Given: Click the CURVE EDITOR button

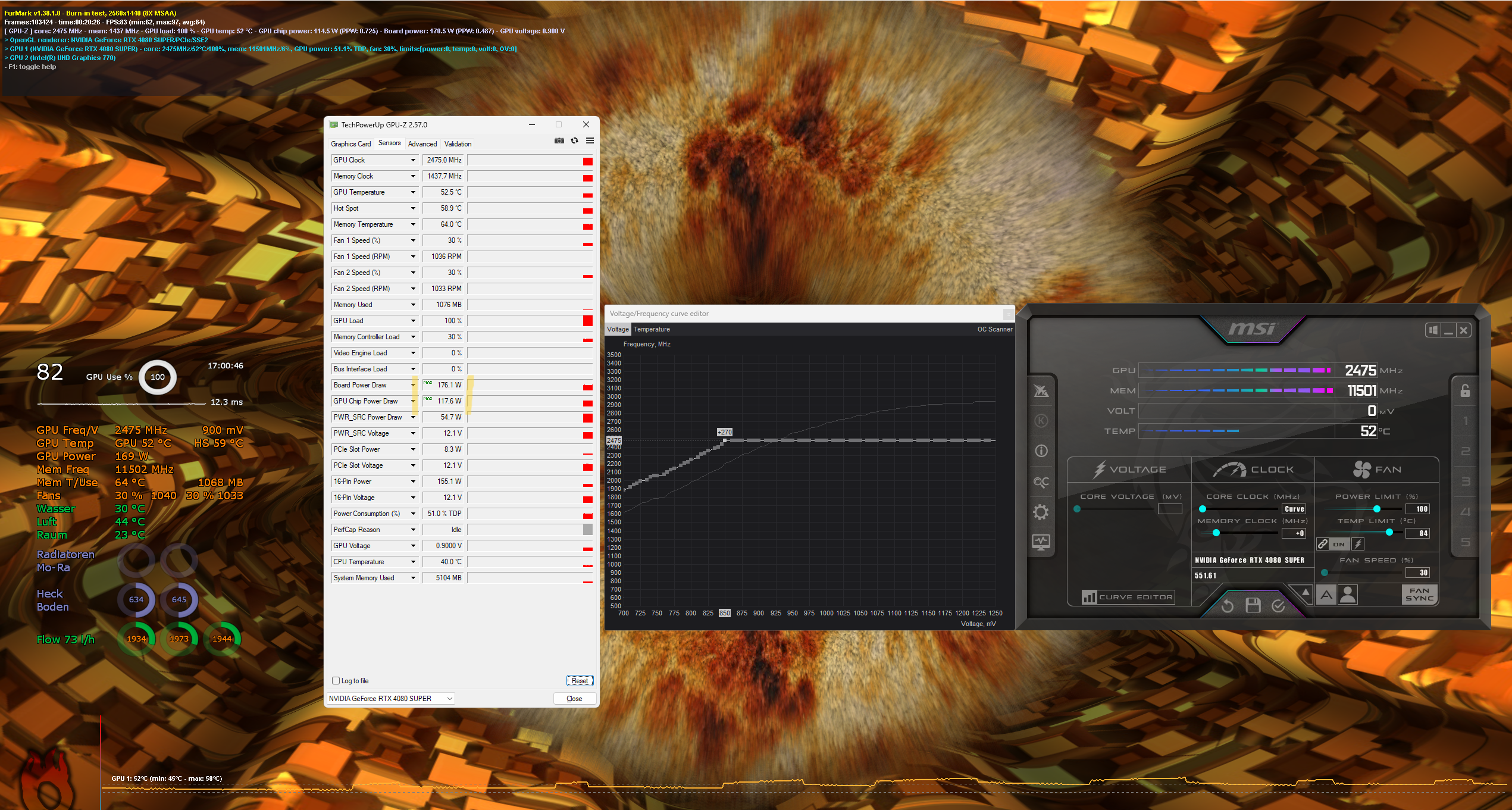Looking at the screenshot, I should (x=1128, y=597).
